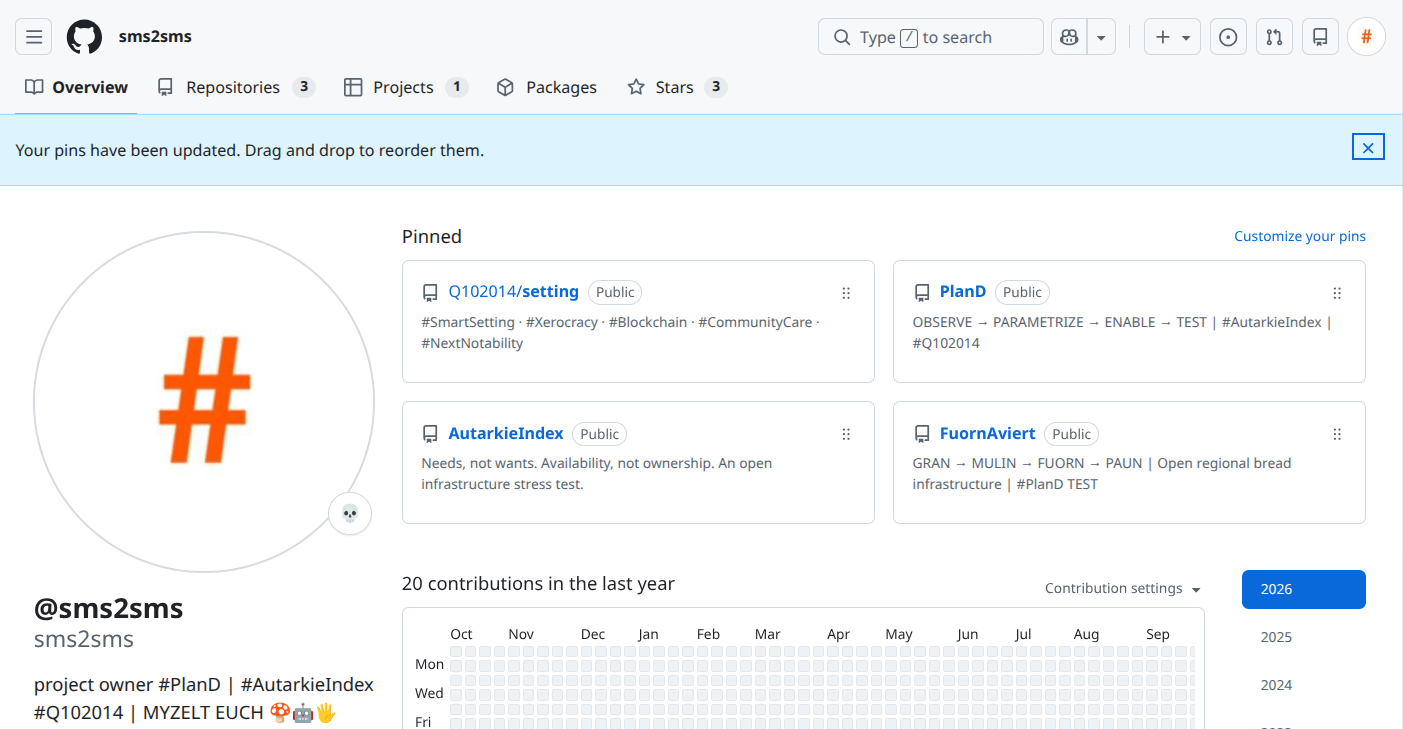This screenshot has width=1403, height=729.
Task: Click the large profile avatar image
Action: pyautogui.click(x=204, y=401)
